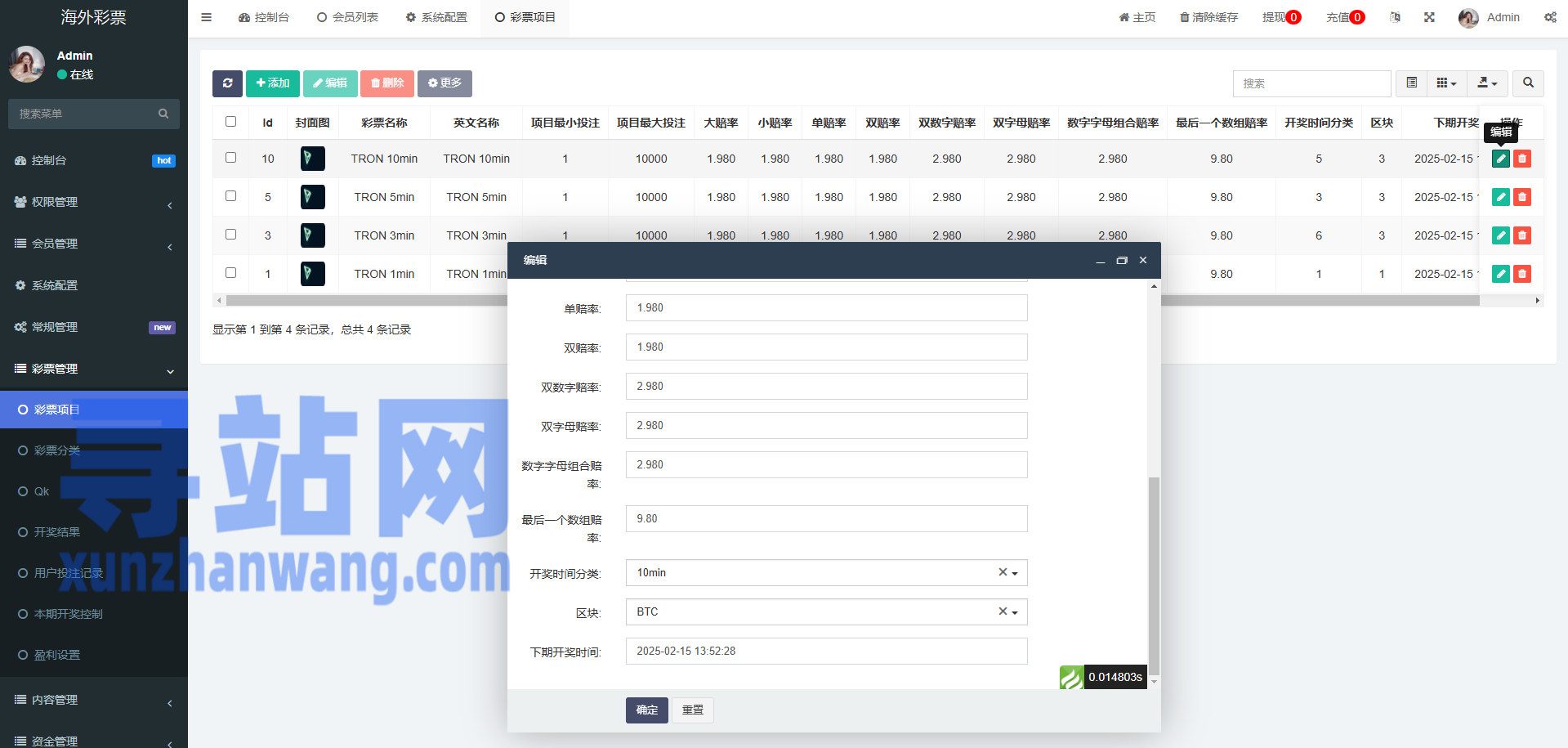Check the TRON 10min row checkbox

coord(230,158)
